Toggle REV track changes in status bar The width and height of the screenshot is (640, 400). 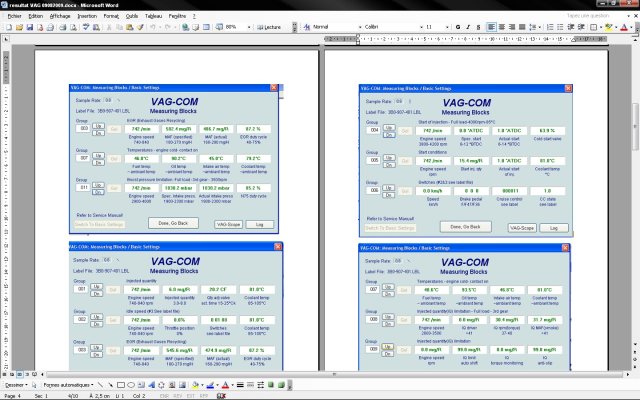tap(178, 396)
